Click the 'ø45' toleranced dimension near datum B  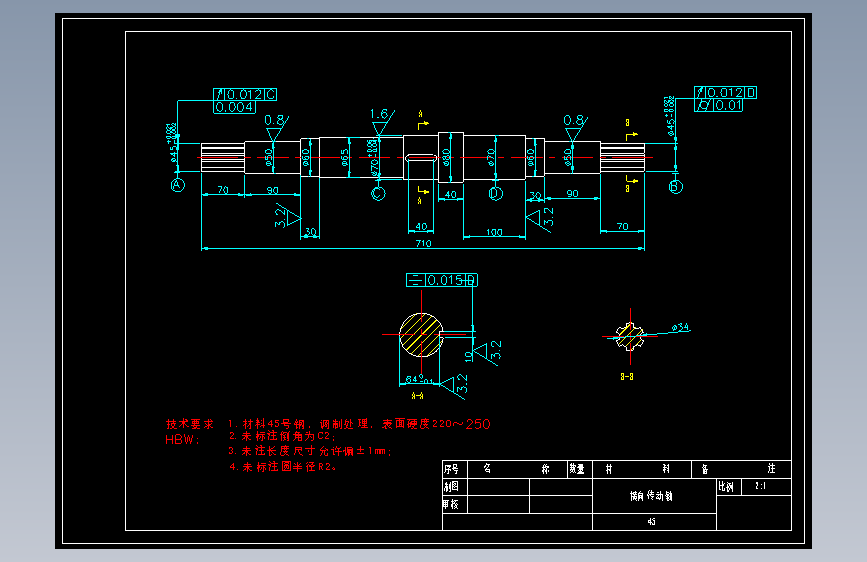click(x=670, y=116)
